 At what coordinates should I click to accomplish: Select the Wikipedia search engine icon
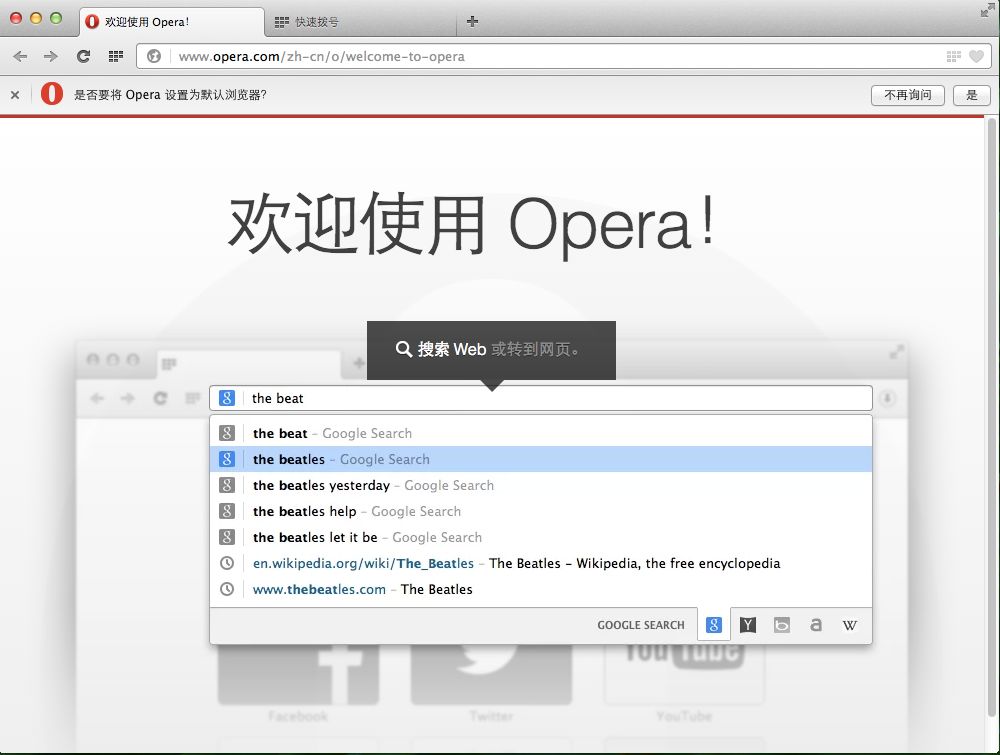[849, 625]
